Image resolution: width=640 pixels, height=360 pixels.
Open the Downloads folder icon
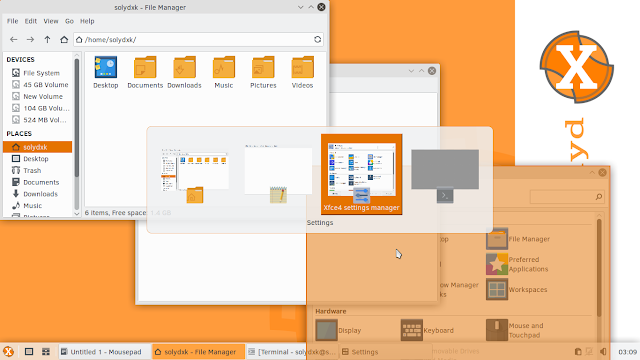pyautogui.click(x=184, y=67)
